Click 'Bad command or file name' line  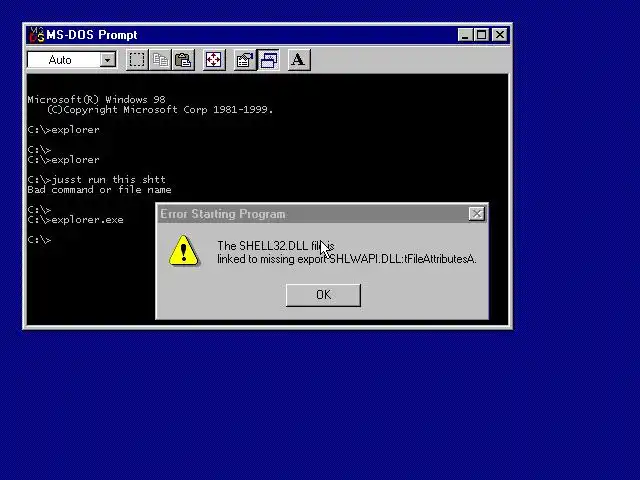[100, 190]
